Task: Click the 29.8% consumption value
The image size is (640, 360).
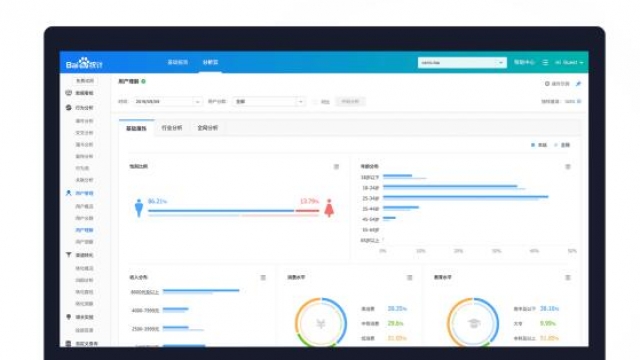Action: point(395,323)
